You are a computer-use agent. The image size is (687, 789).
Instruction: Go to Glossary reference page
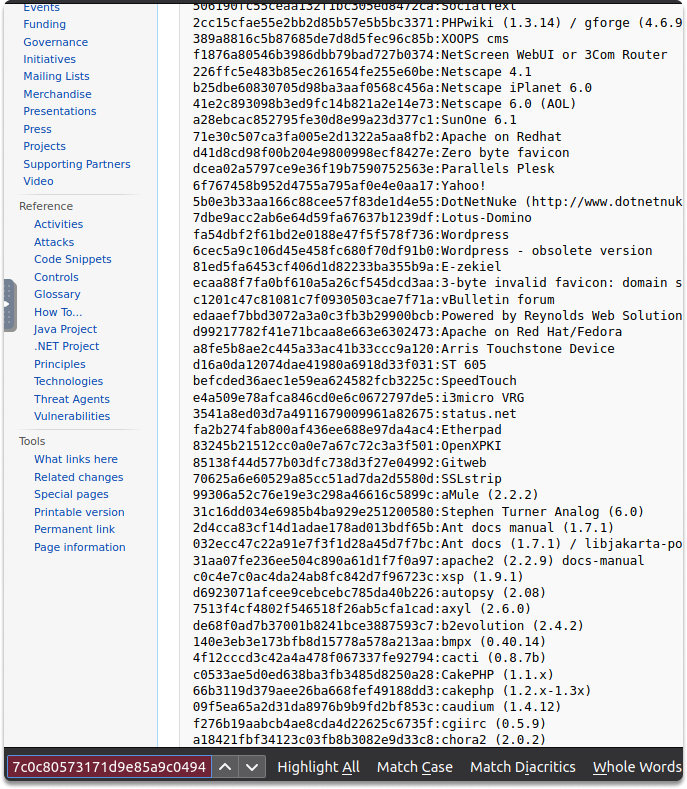57,294
